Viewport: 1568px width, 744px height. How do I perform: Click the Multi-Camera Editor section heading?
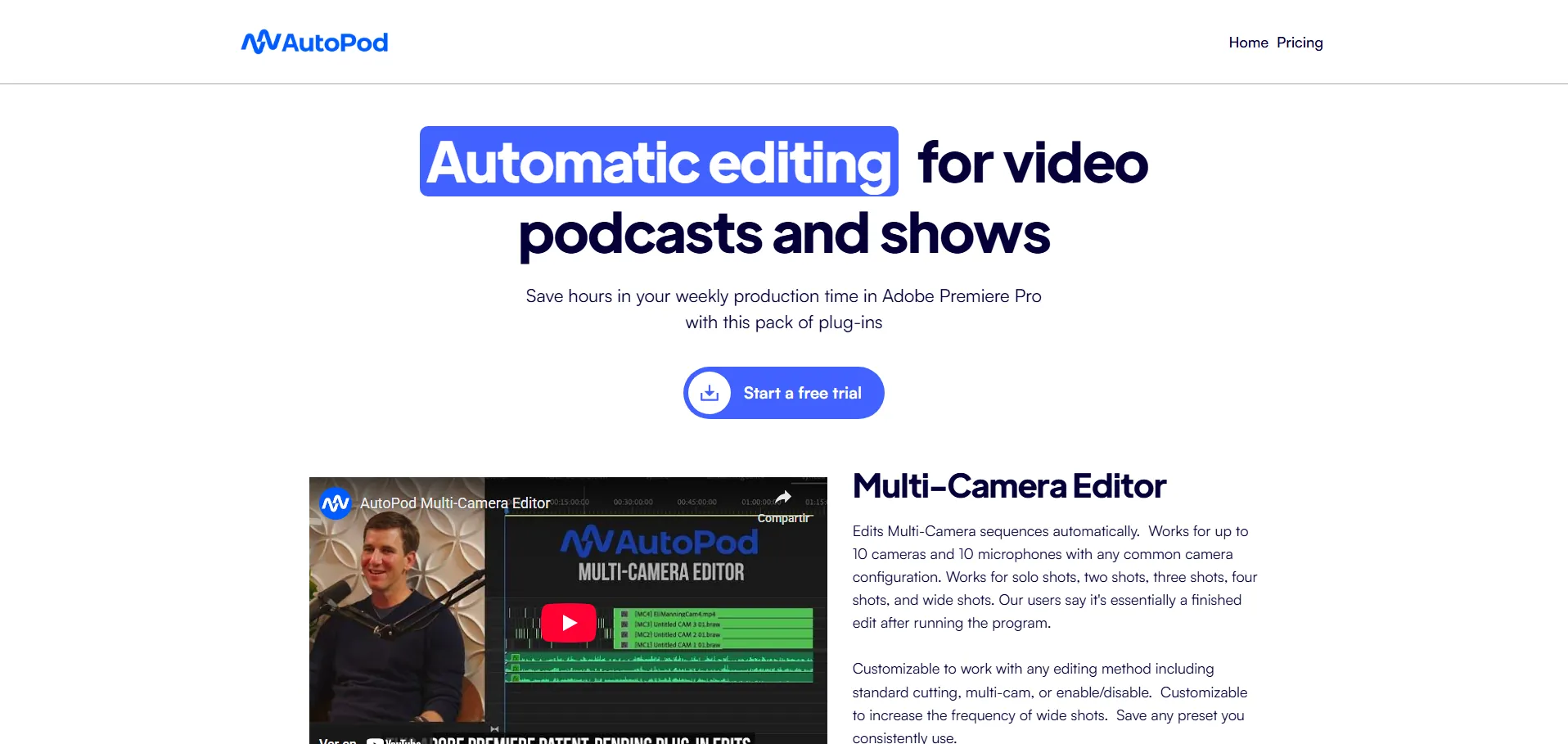click(x=1008, y=486)
